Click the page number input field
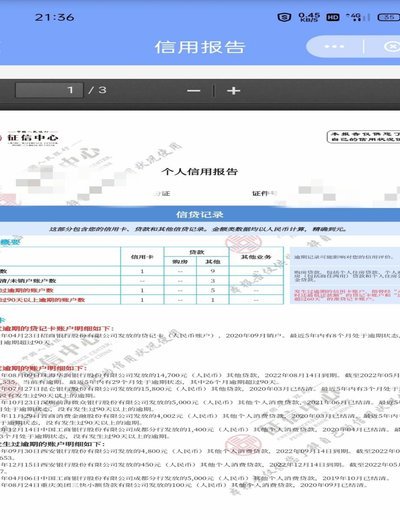The height and width of the screenshot is (520, 400). point(49,90)
